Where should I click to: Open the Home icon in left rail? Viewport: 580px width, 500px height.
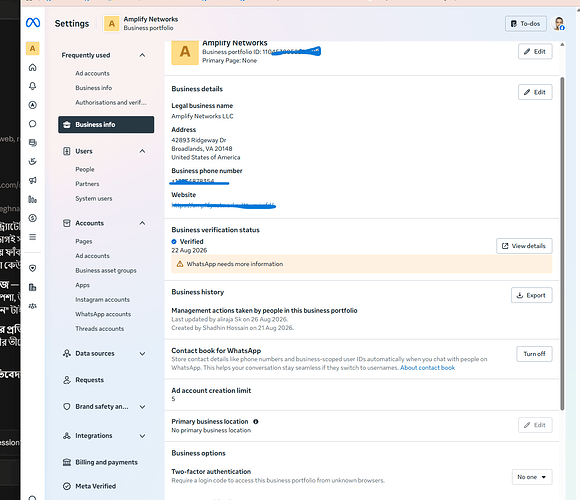point(33,67)
